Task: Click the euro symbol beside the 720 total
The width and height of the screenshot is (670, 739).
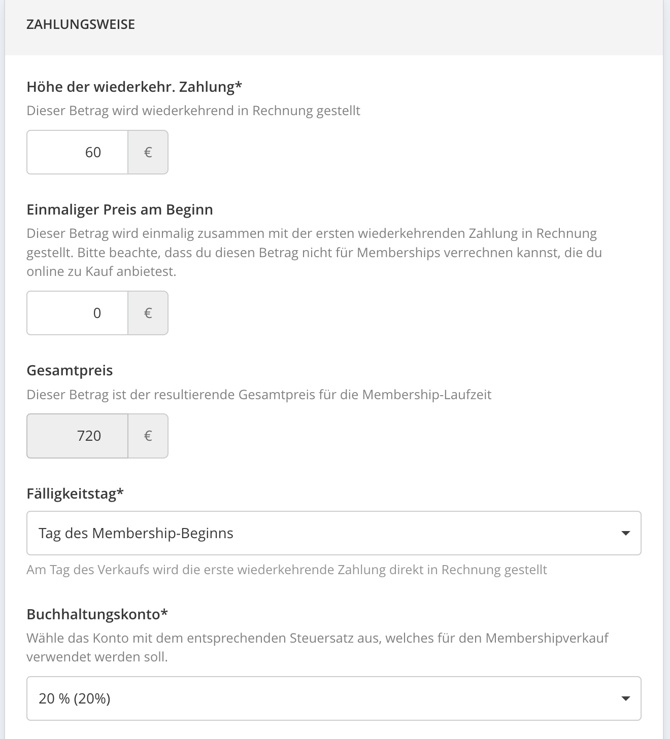Action: (x=148, y=436)
